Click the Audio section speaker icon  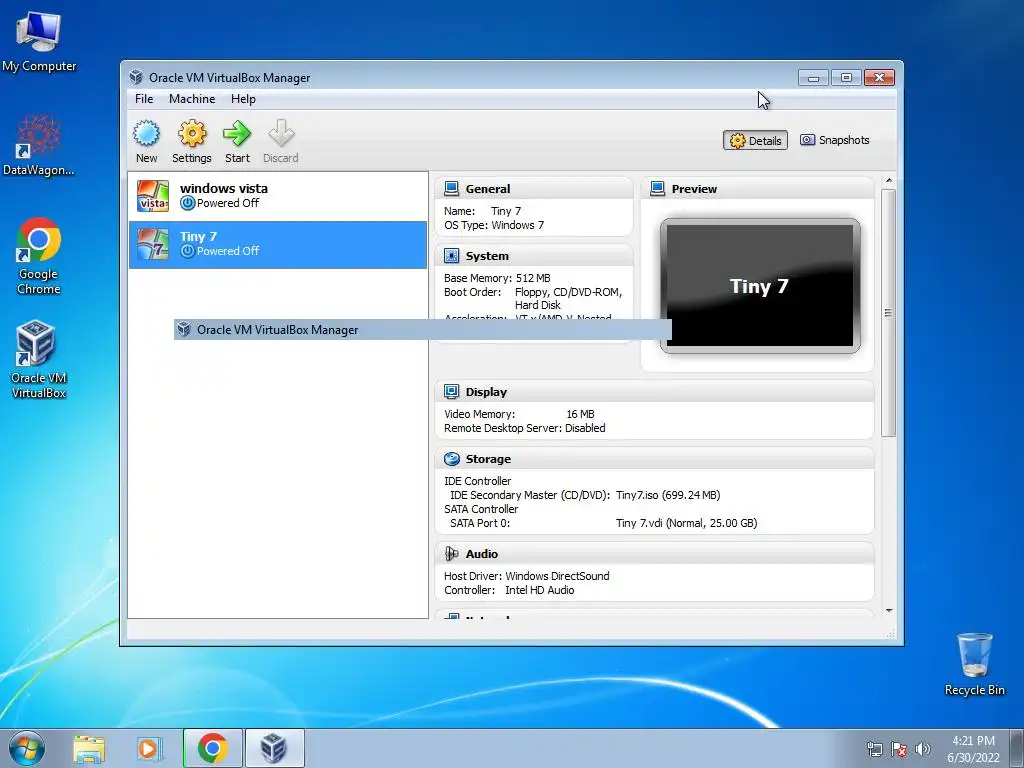click(x=451, y=554)
